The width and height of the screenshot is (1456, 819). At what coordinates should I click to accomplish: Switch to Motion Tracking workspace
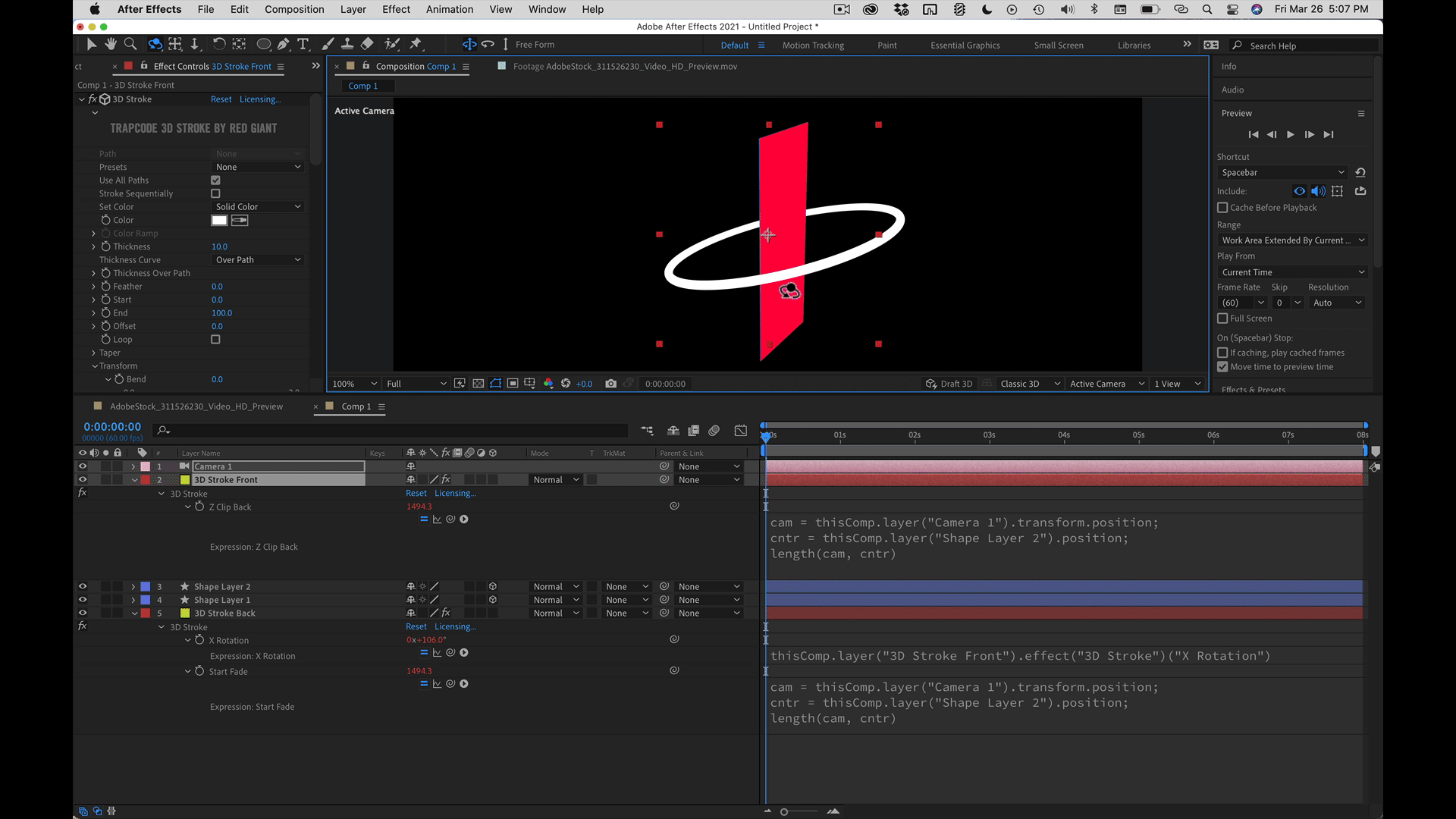click(813, 45)
